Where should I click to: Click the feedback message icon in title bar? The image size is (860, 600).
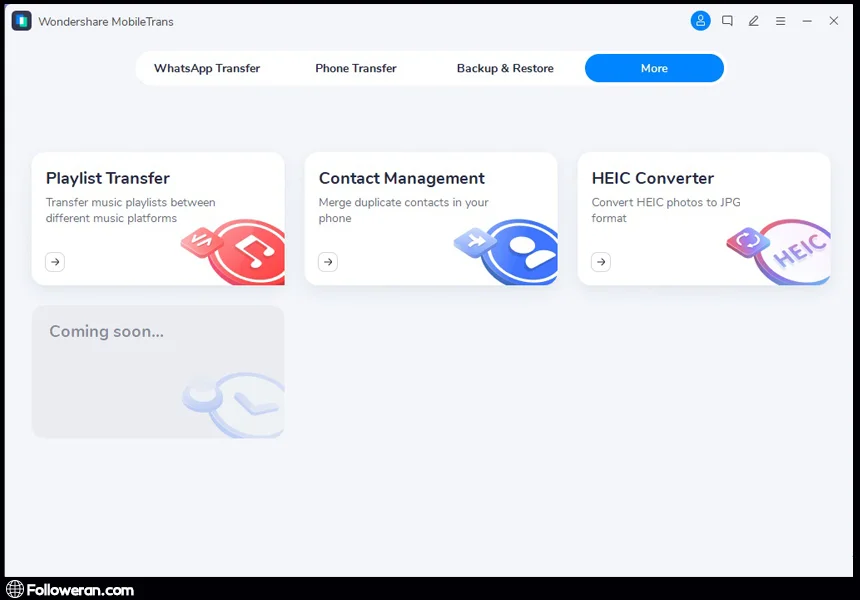tap(728, 21)
